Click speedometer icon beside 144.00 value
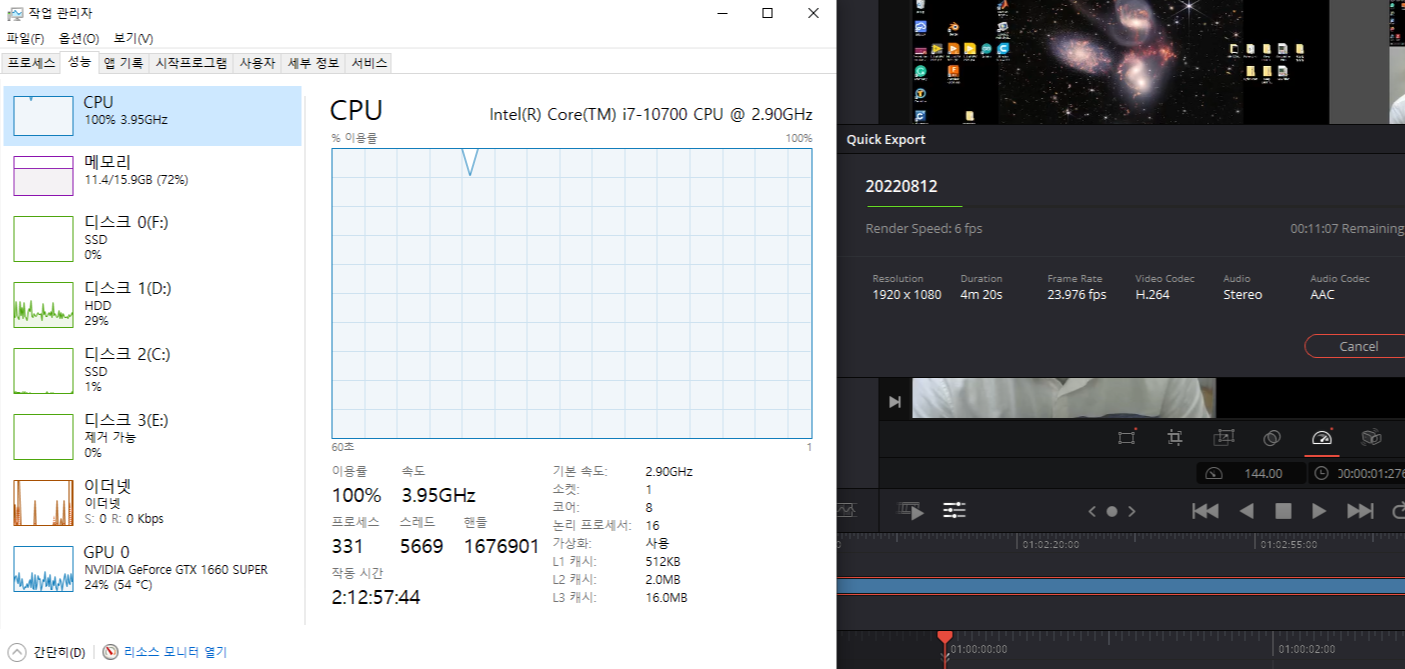The image size is (1405, 669). coord(1214,473)
